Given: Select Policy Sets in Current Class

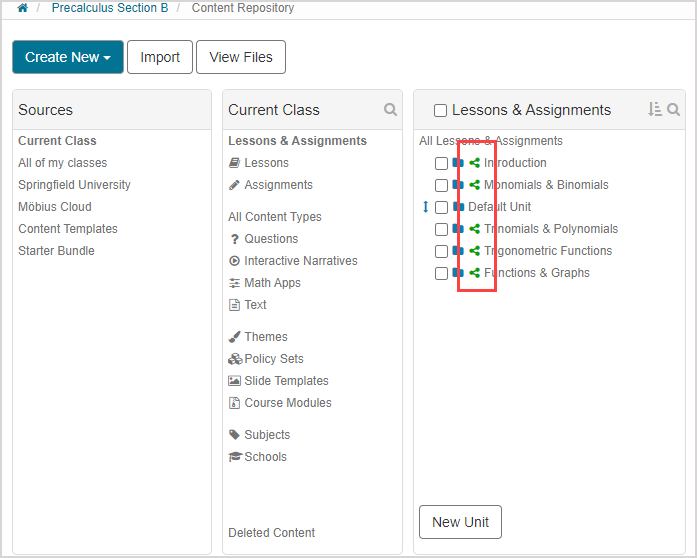Looking at the screenshot, I should (x=273, y=359).
